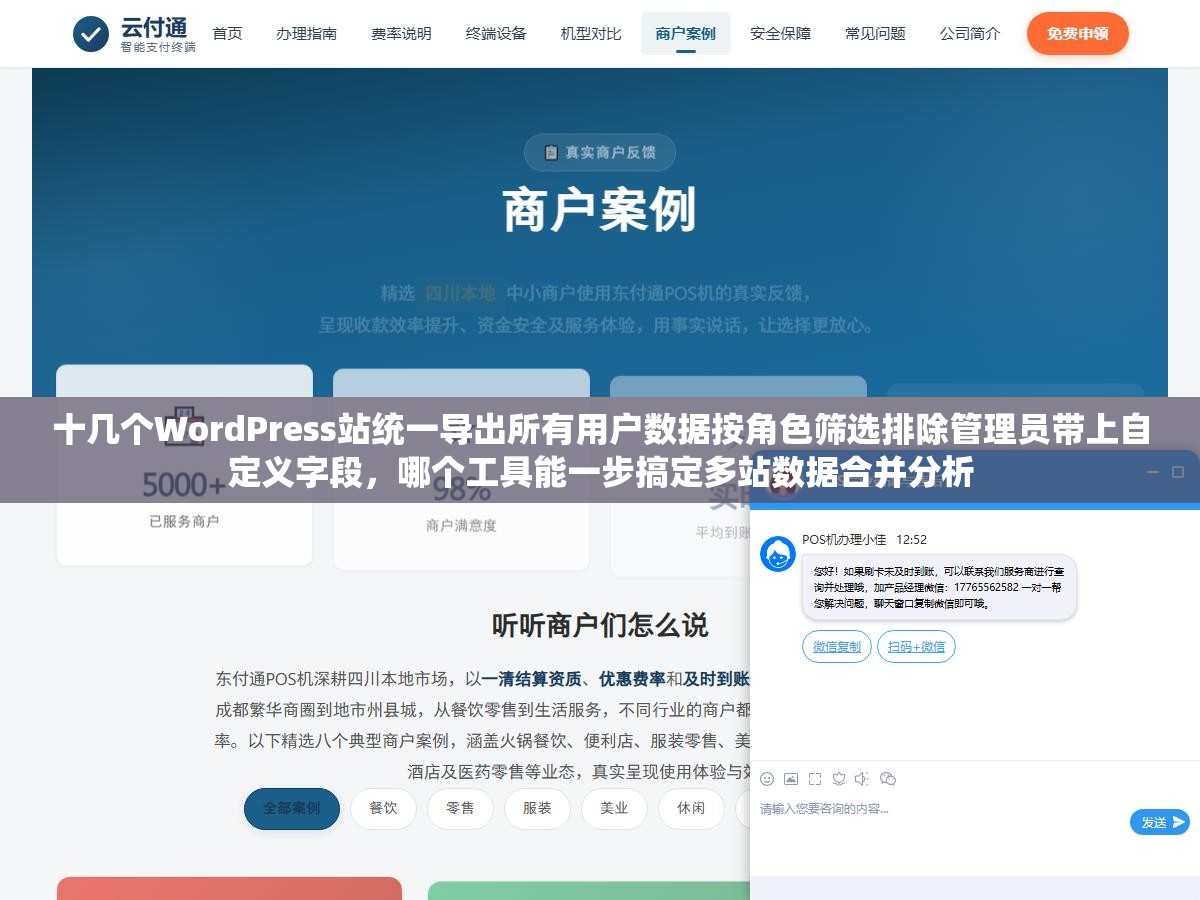The image size is (1200, 900).
Task: Click the 商户满意度 stat card
Action: coord(461,469)
